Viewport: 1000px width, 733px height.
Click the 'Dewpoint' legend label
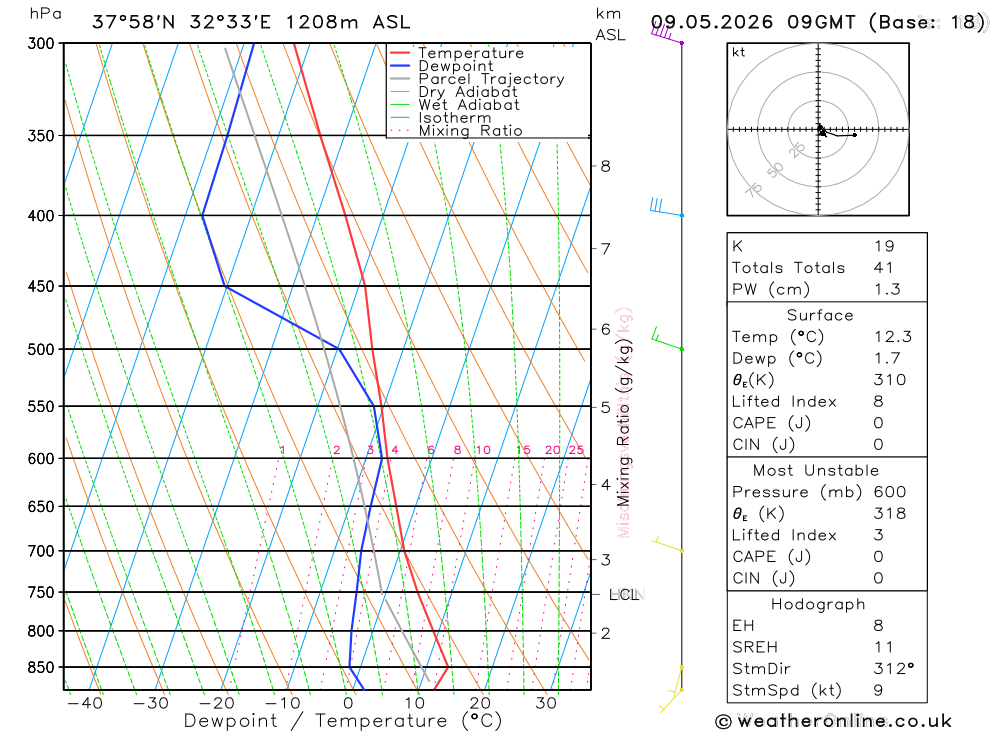point(456,66)
